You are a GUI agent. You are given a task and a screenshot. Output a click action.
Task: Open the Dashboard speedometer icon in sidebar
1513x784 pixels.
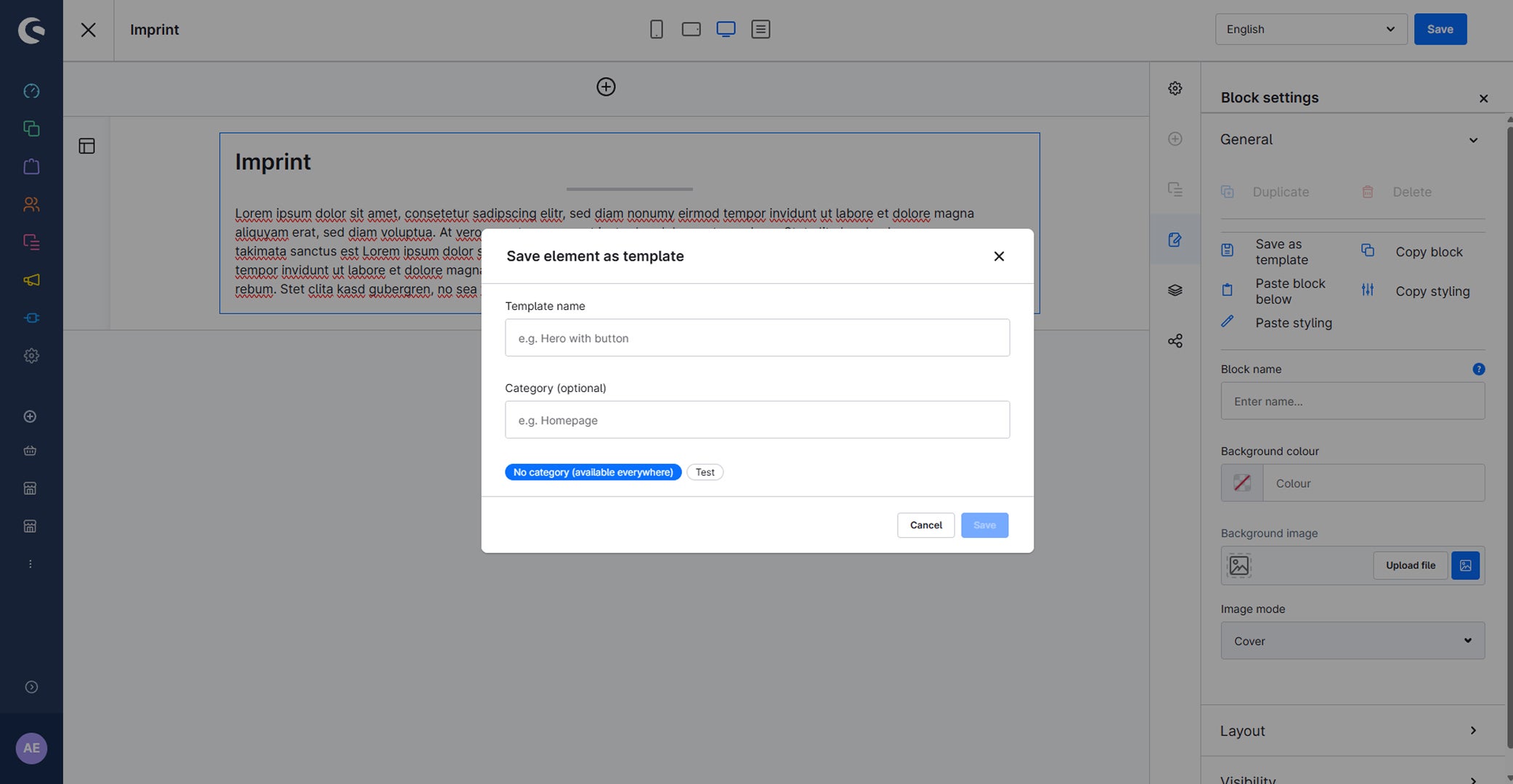click(x=31, y=91)
